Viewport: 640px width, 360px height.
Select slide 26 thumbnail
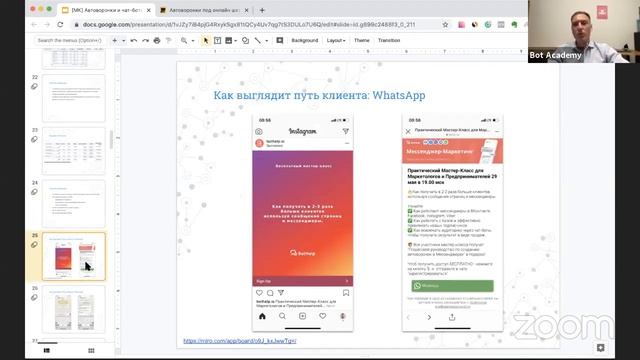point(73,309)
